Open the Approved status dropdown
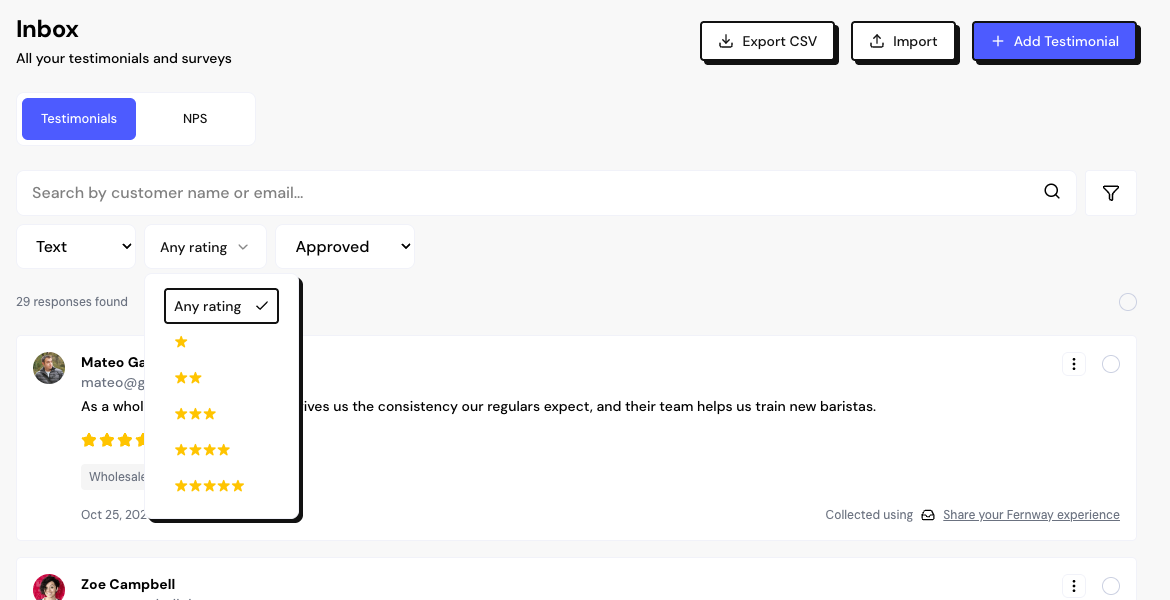This screenshot has height=600, width=1170. [x=345, y=247]
